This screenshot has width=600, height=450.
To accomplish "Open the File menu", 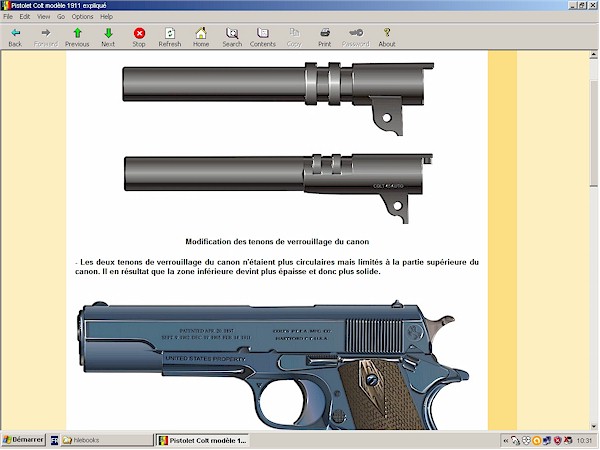I will (8, 17).
